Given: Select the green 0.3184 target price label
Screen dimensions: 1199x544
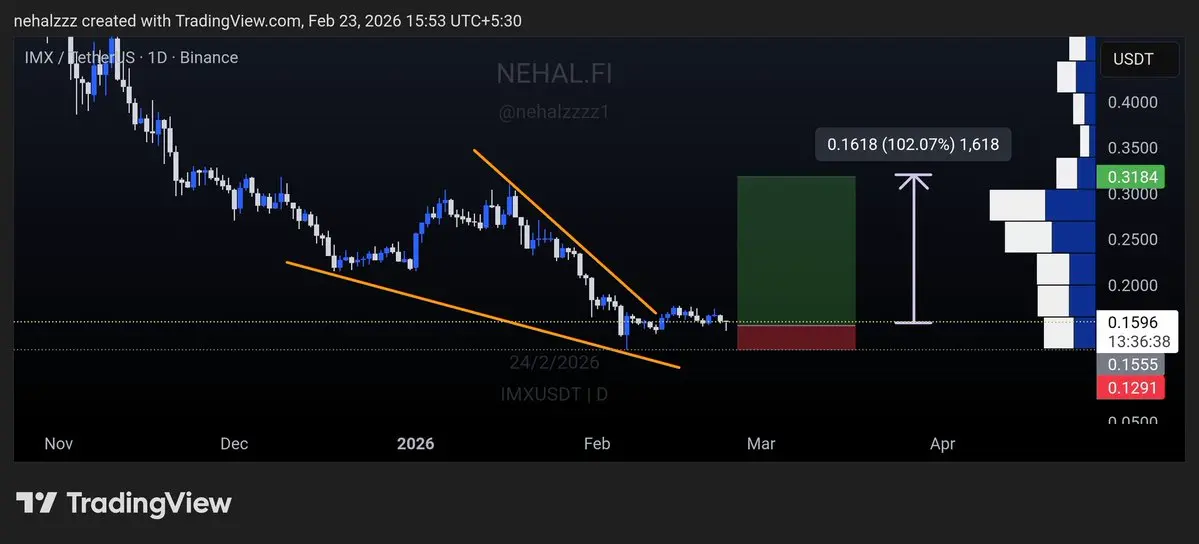Looking at the screenshot, I should click(x=1130, y=178).
